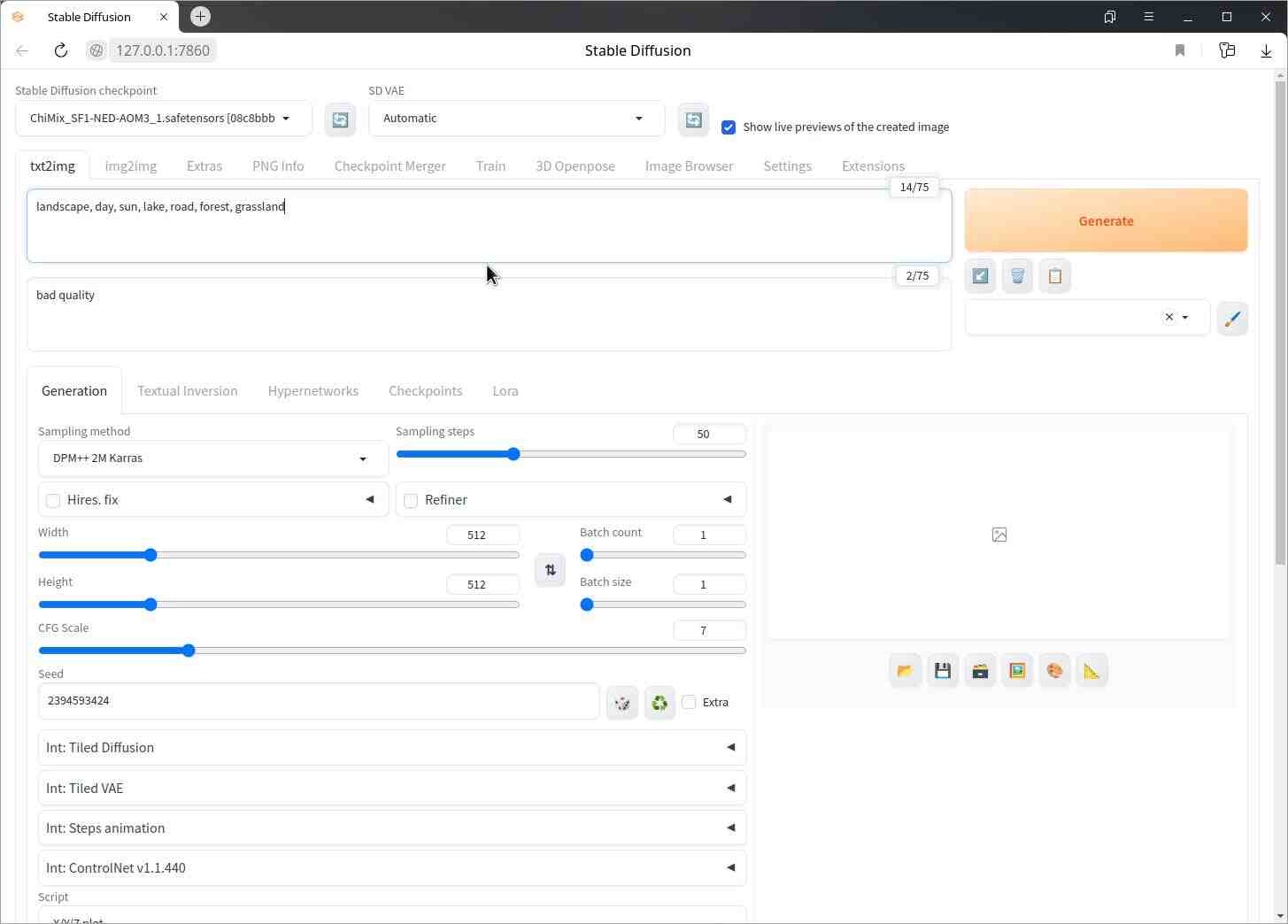Open the style editor paintbrush icon
The height and width of the screenshot is (924, 1288).
[1232, 319]
